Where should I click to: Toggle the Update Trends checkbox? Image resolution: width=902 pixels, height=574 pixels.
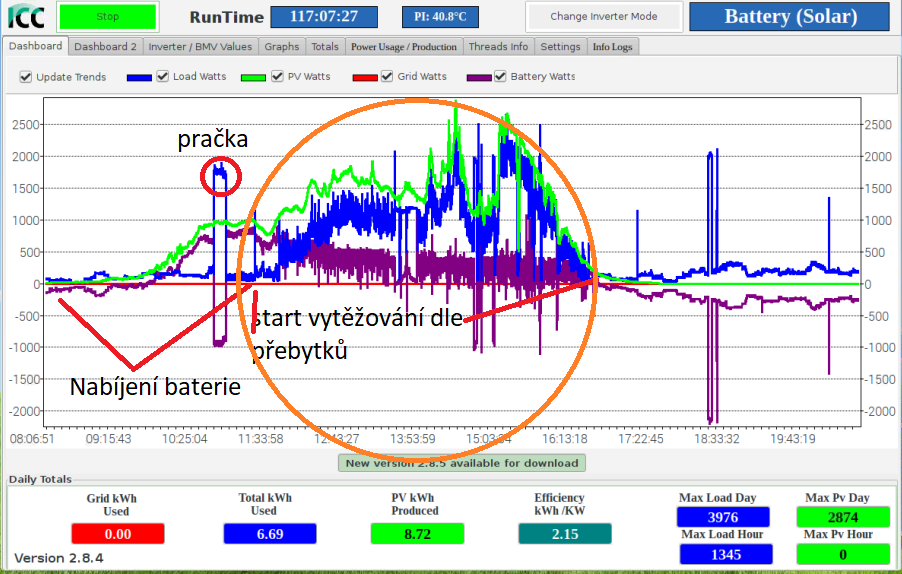(x=26, y=77)
